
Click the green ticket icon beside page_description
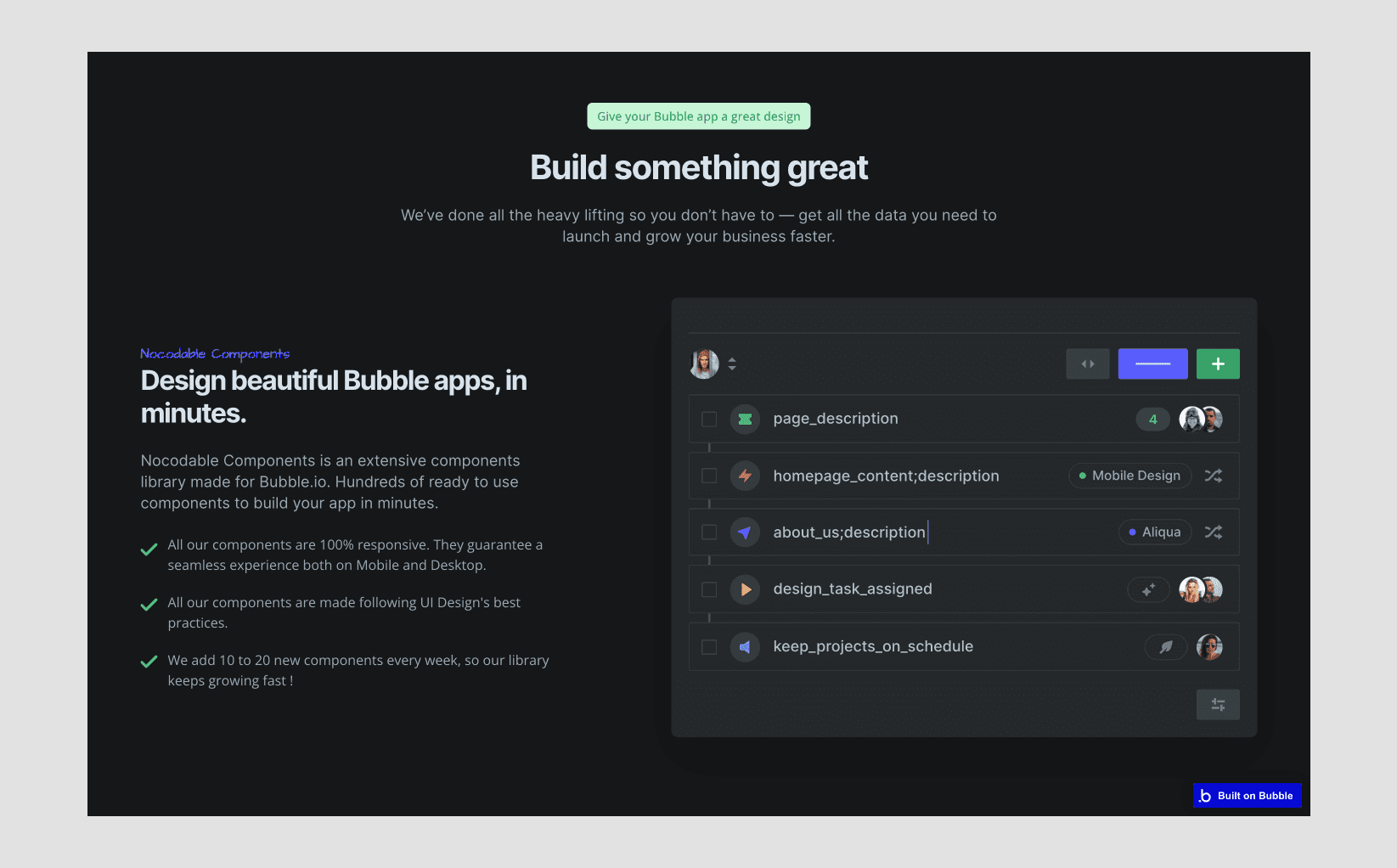pyautogui.click(x=745, y=419)
